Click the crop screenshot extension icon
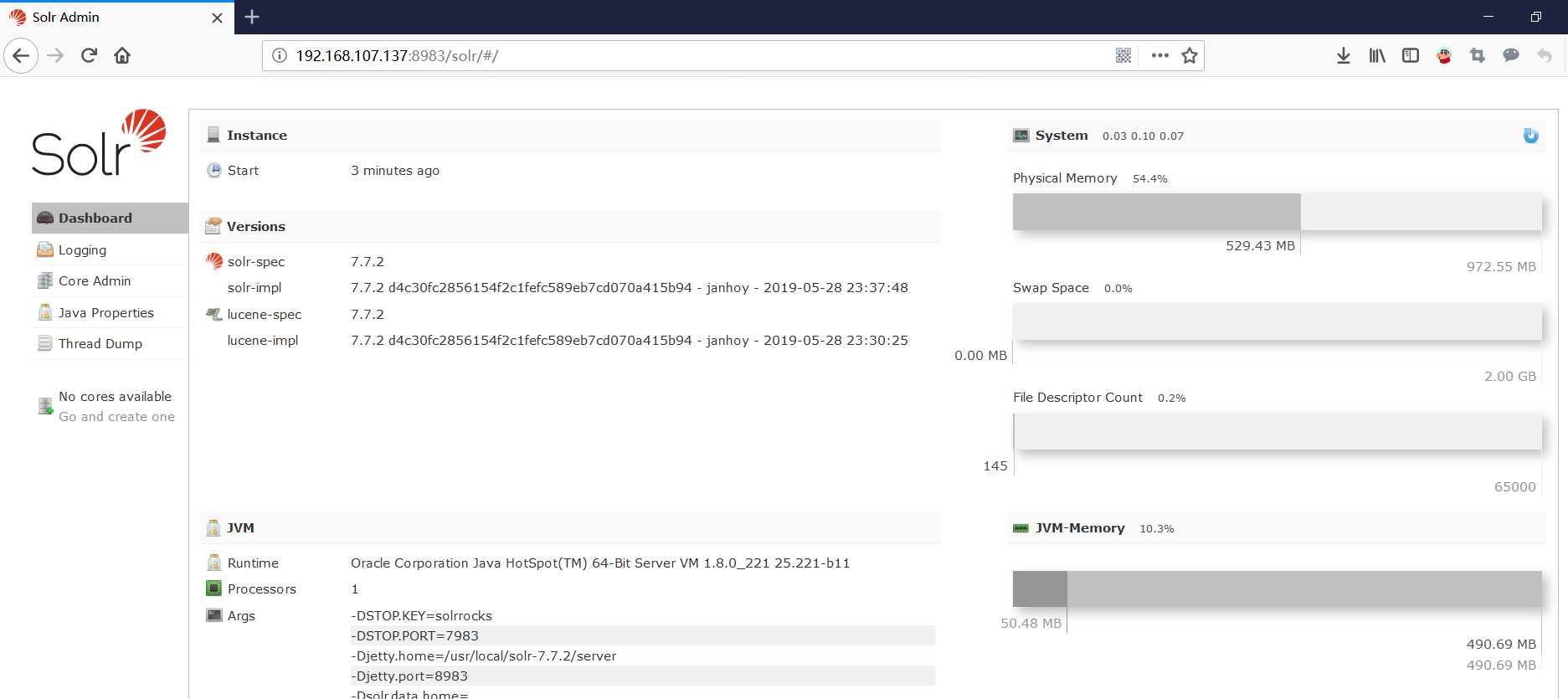1568x699 pixels. tap(1478, 56)
